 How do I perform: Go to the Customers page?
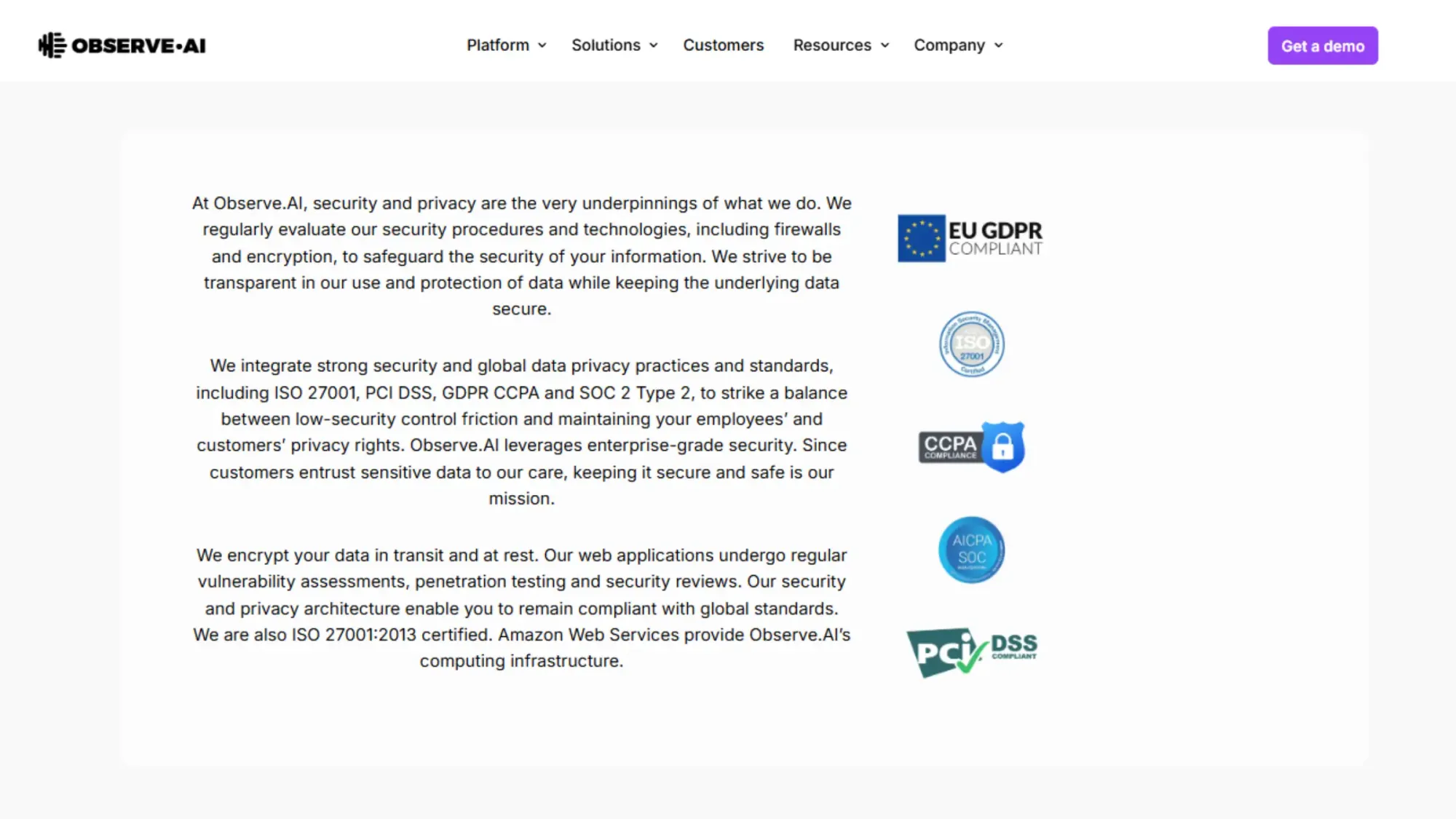pyautogui.click(x=723, y=45)
